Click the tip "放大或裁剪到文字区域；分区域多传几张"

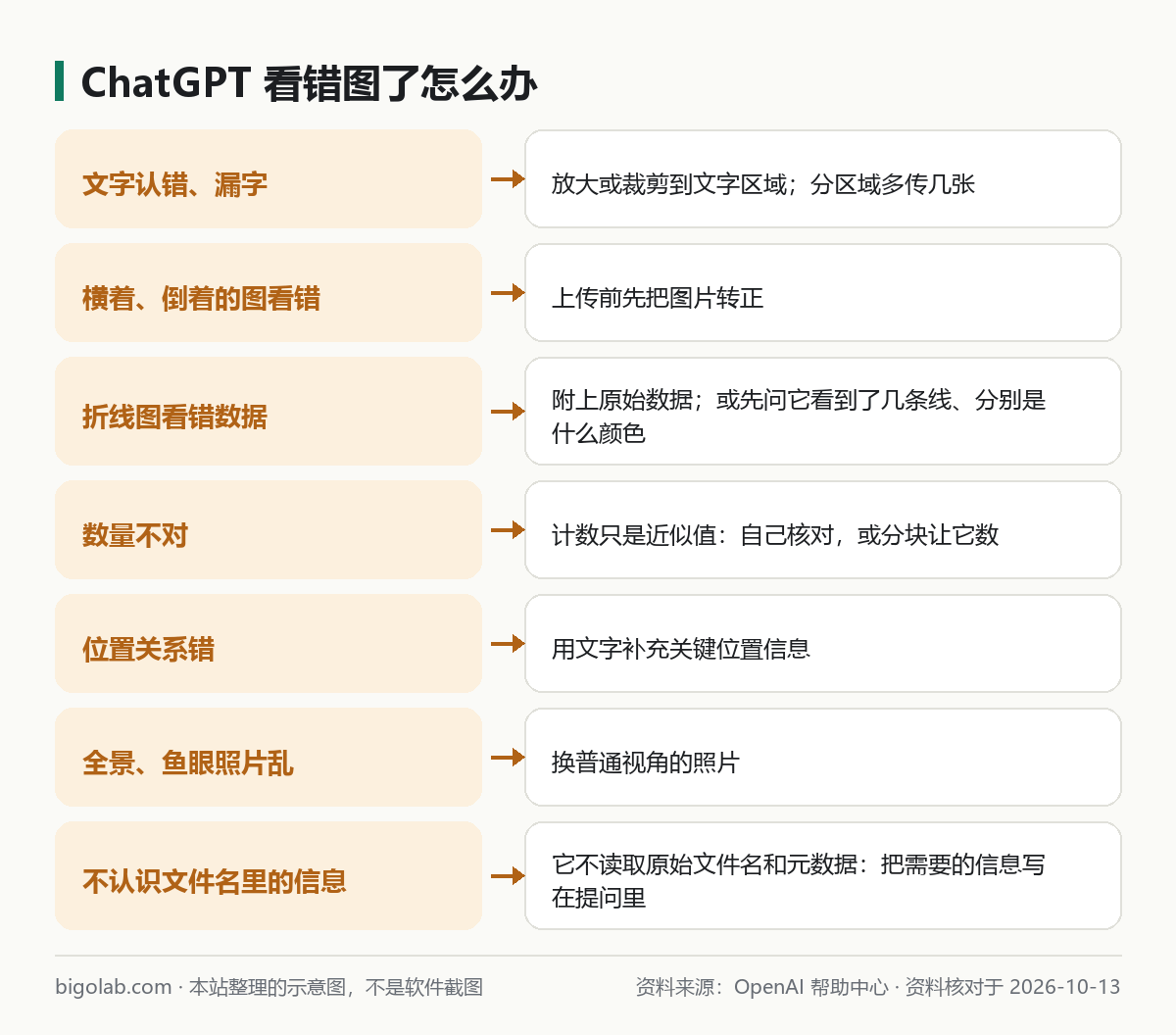(x=823, y=178)
